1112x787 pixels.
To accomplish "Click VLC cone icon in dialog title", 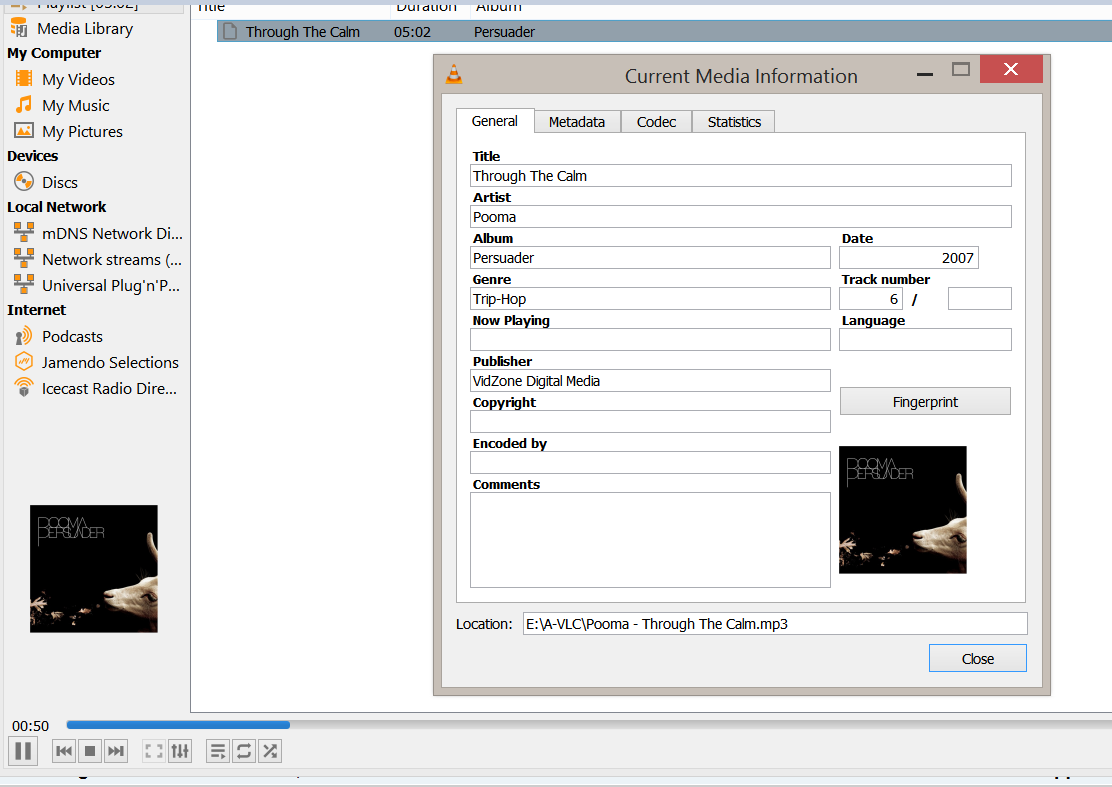I will (454, 74).
